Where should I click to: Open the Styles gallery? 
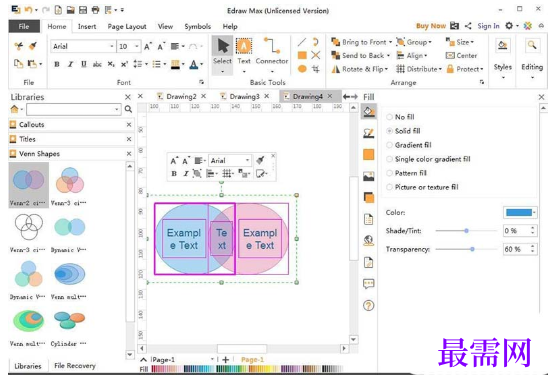pos(503,57)
